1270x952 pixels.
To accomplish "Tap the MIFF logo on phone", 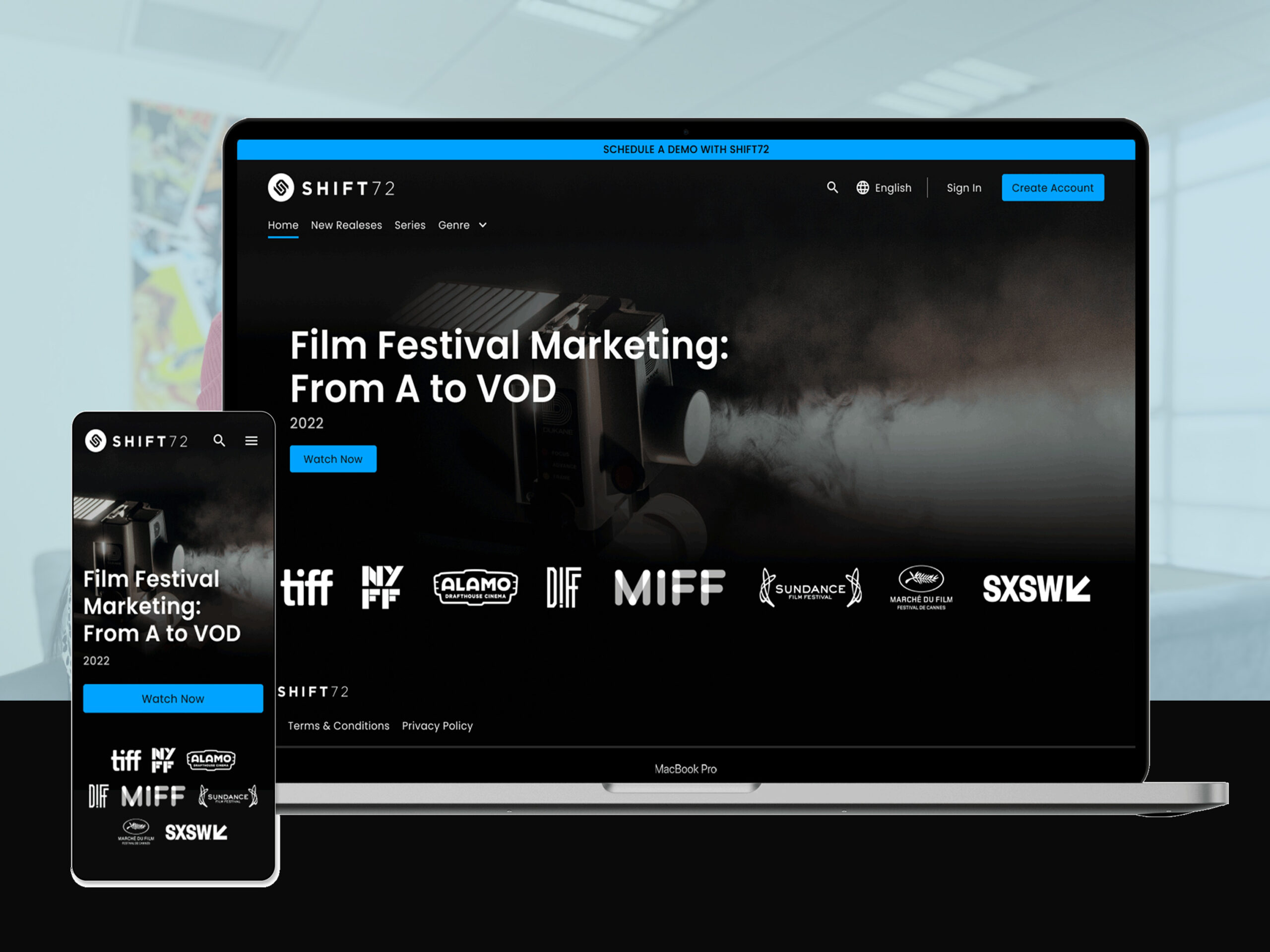I will (x=153, y=796).
